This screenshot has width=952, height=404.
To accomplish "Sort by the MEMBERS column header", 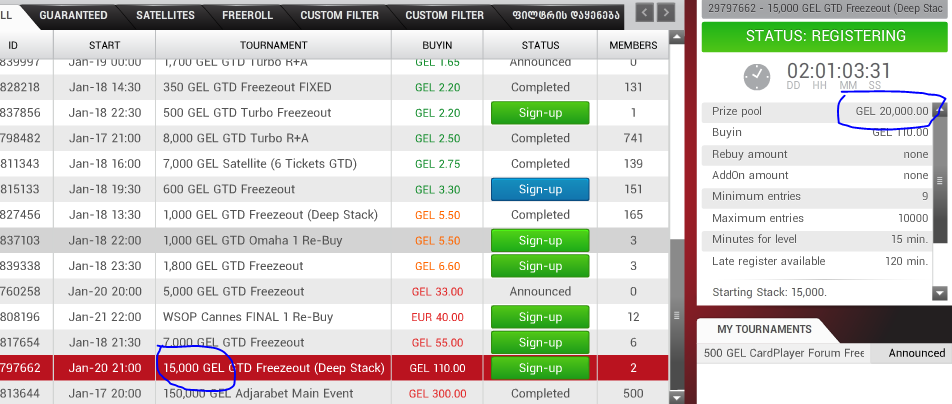I will (633, 45).
